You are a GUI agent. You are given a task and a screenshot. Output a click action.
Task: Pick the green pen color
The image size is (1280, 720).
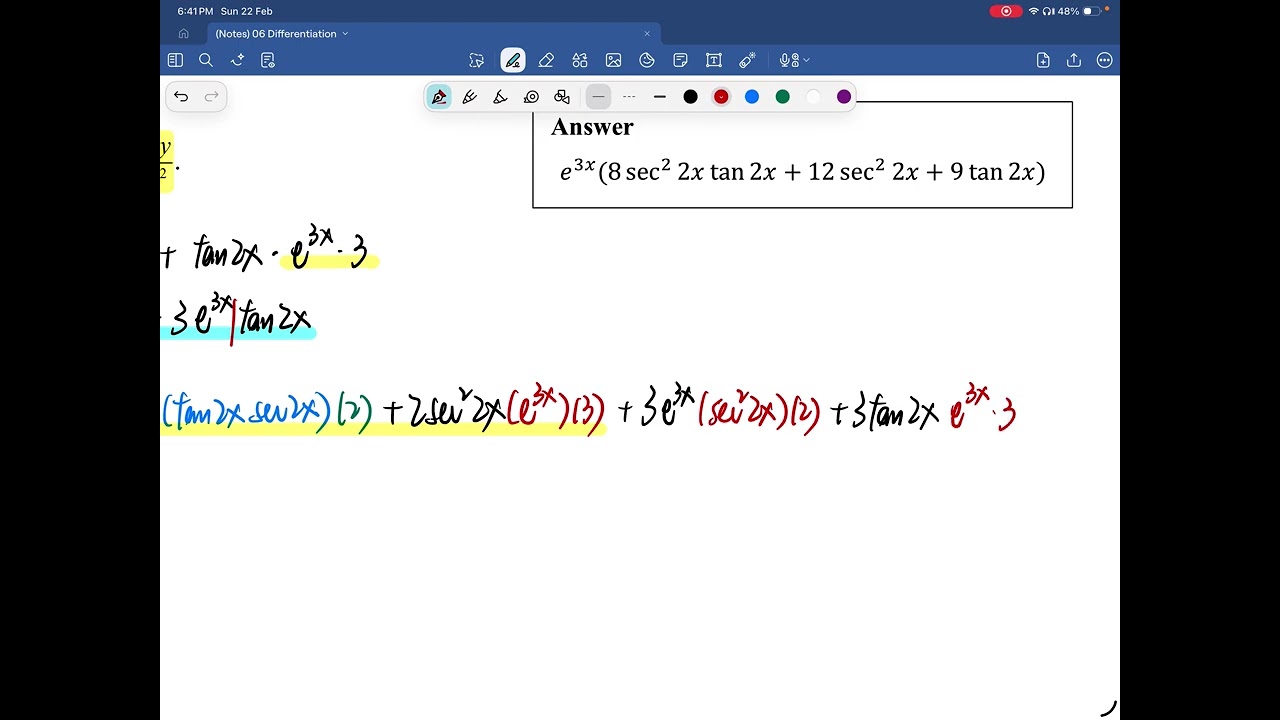click(x=783, y=97)
